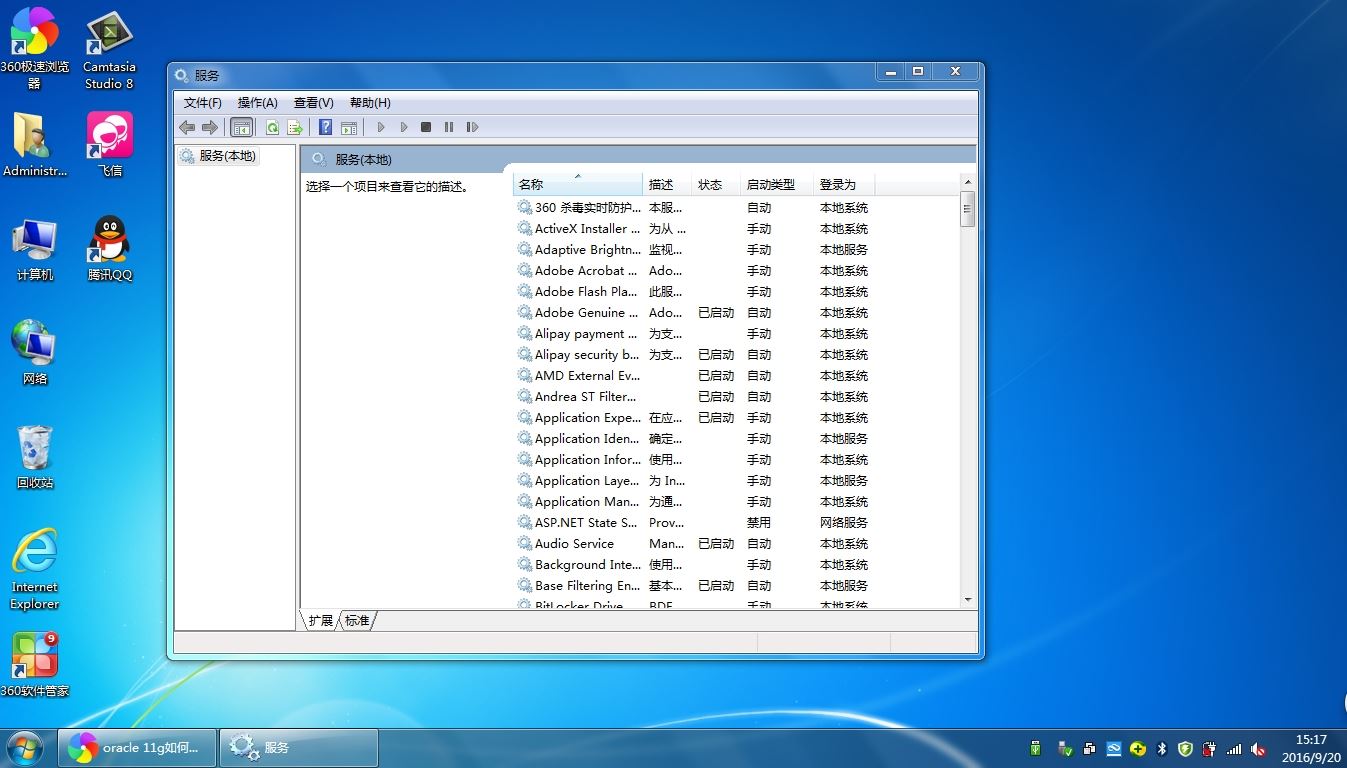The width and height of the screenshot is (1347, 768).
Task: Select the Adobe Flash Player service row
Action: click(x=693, y=292)
